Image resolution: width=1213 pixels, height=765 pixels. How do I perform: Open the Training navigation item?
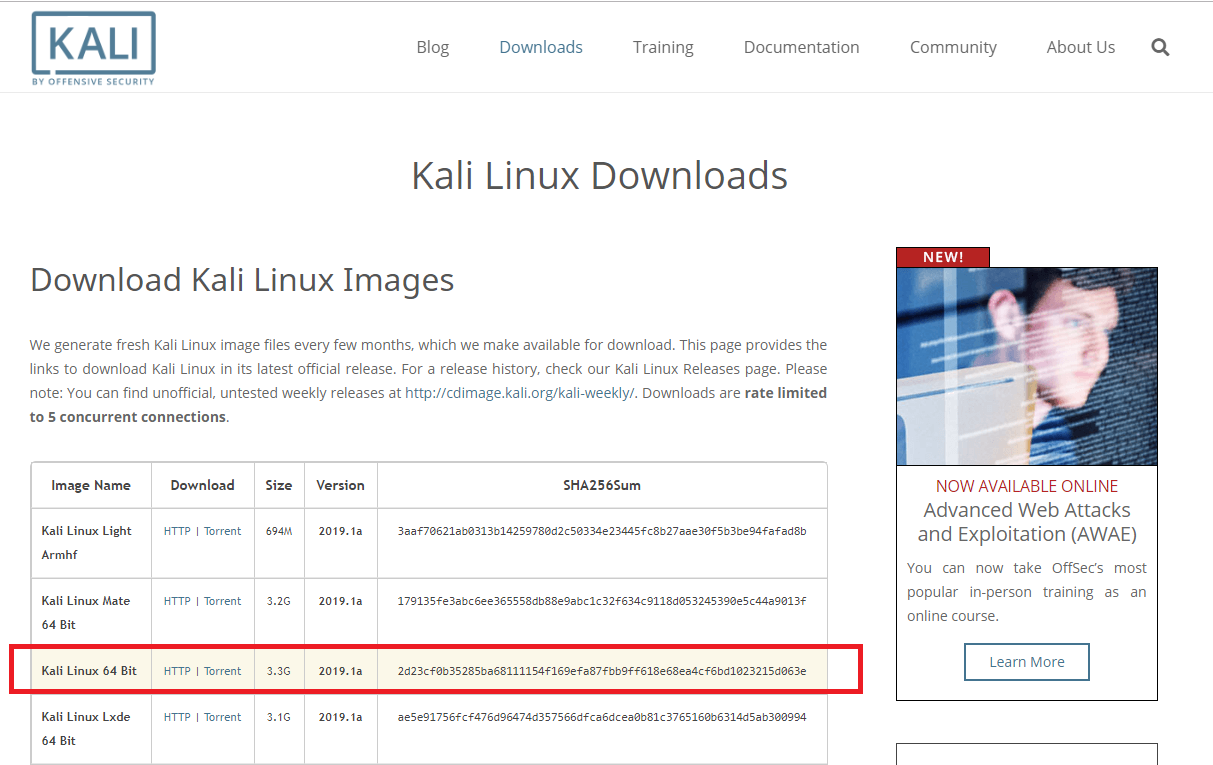point(663,47)
